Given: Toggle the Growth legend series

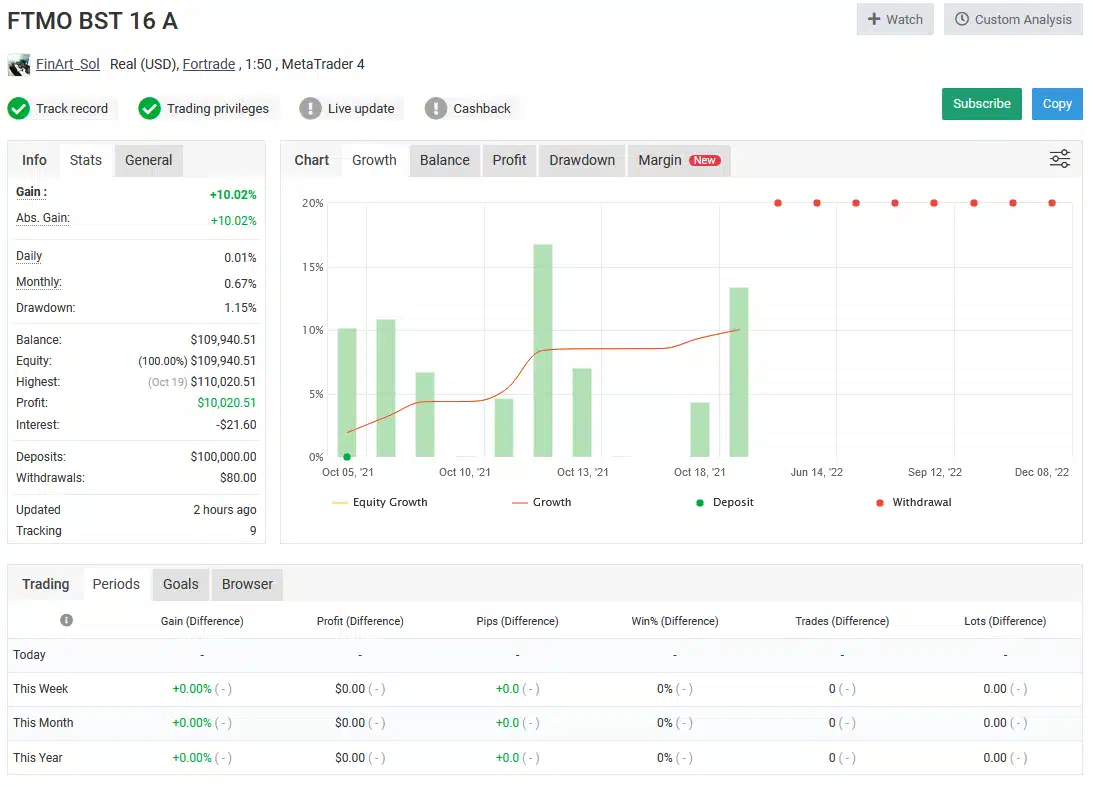Looking at the screenshot, I should (542, 502).
